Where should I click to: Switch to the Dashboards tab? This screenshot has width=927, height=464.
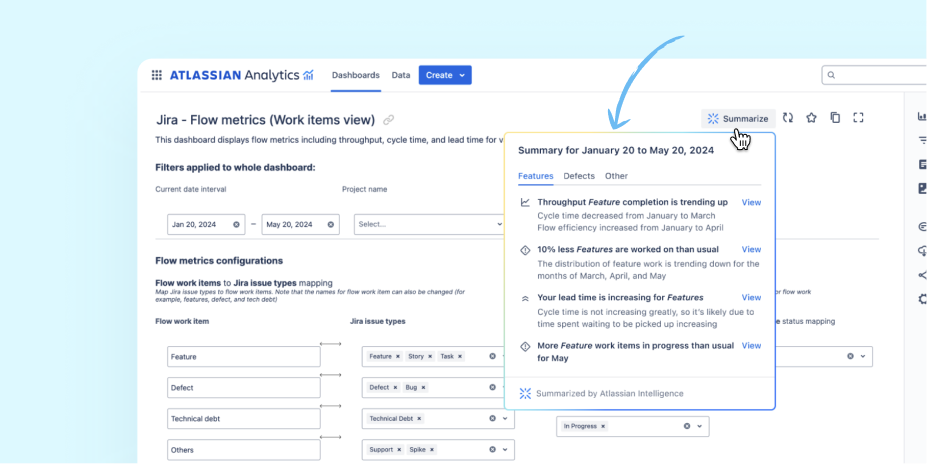pyautogui.click(x=356, y=75)
